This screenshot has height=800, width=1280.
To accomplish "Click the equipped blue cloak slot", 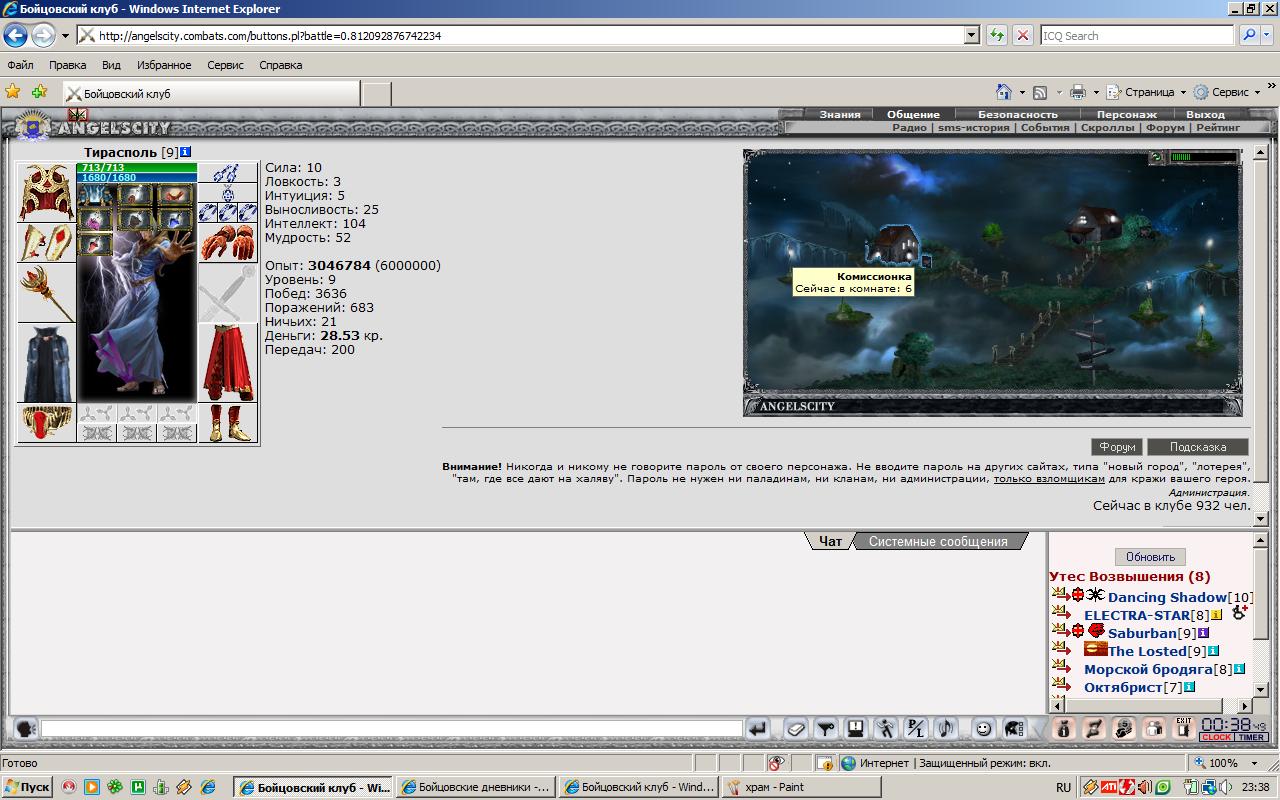I will click(46, 363).
